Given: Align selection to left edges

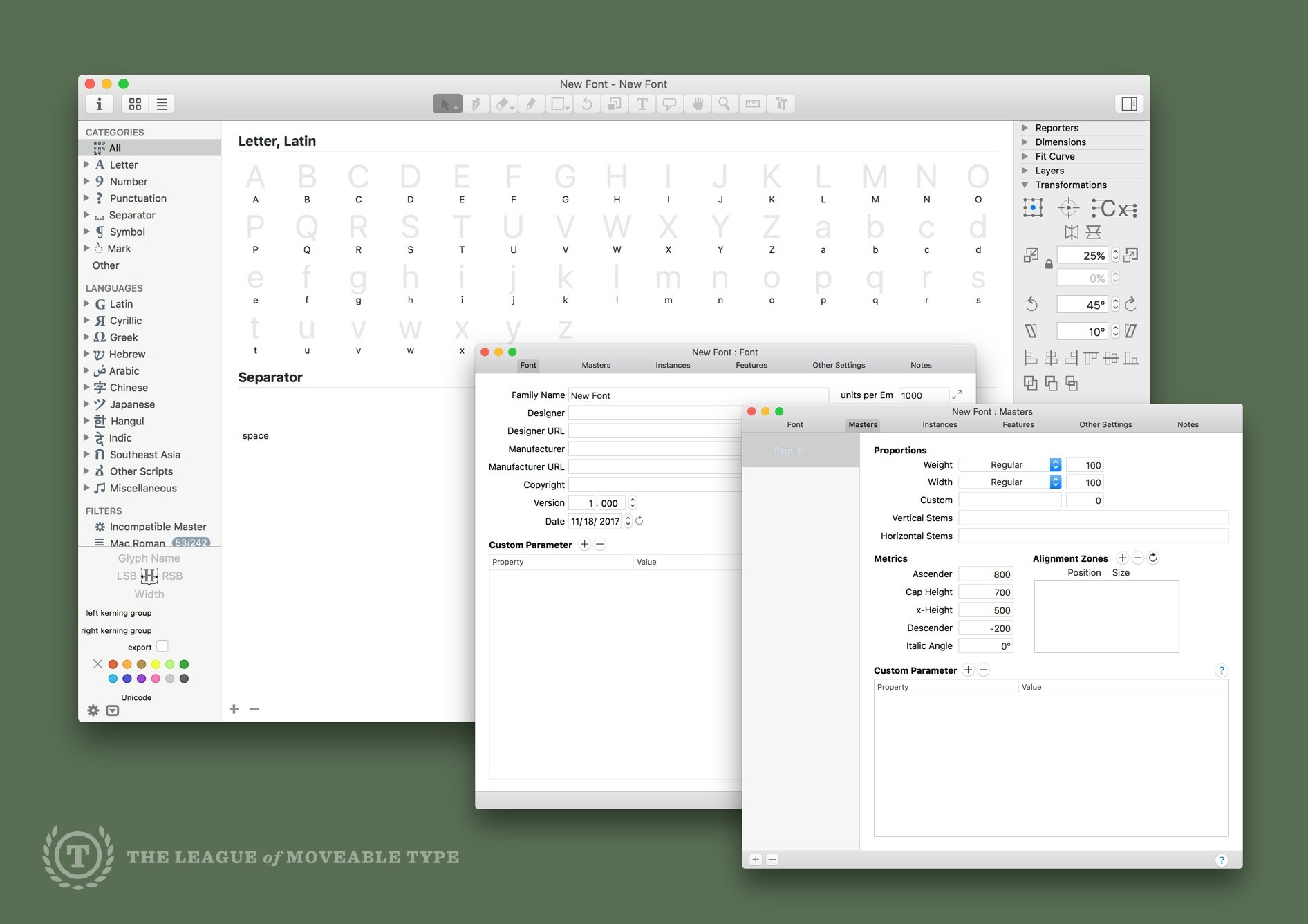Looking at the screenshot, I should tap(1031, 358).
